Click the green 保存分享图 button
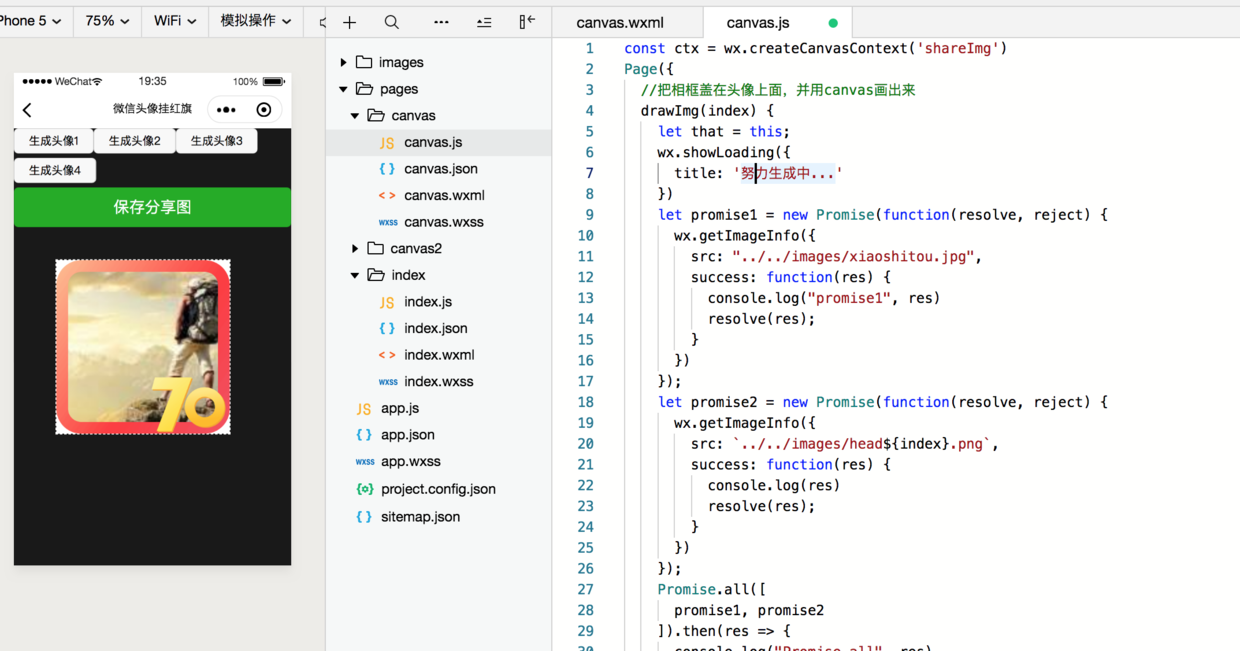The image size is (1240, 651). pos(152,207)
